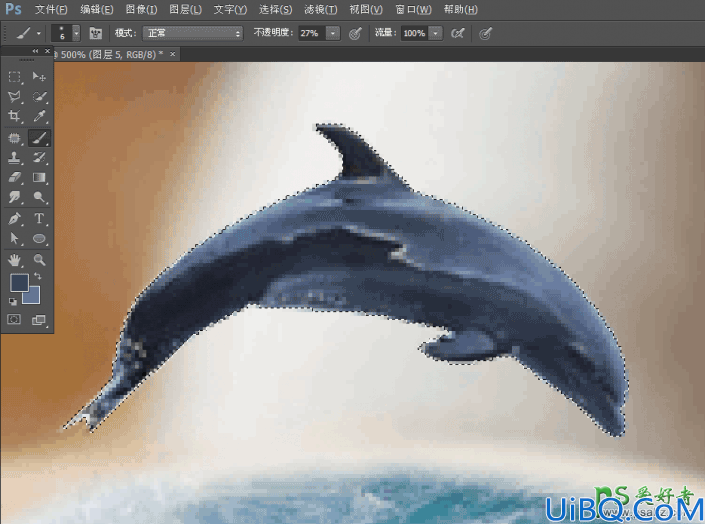
Task: Toggle pressure for opacity
Action: (355, 33)
